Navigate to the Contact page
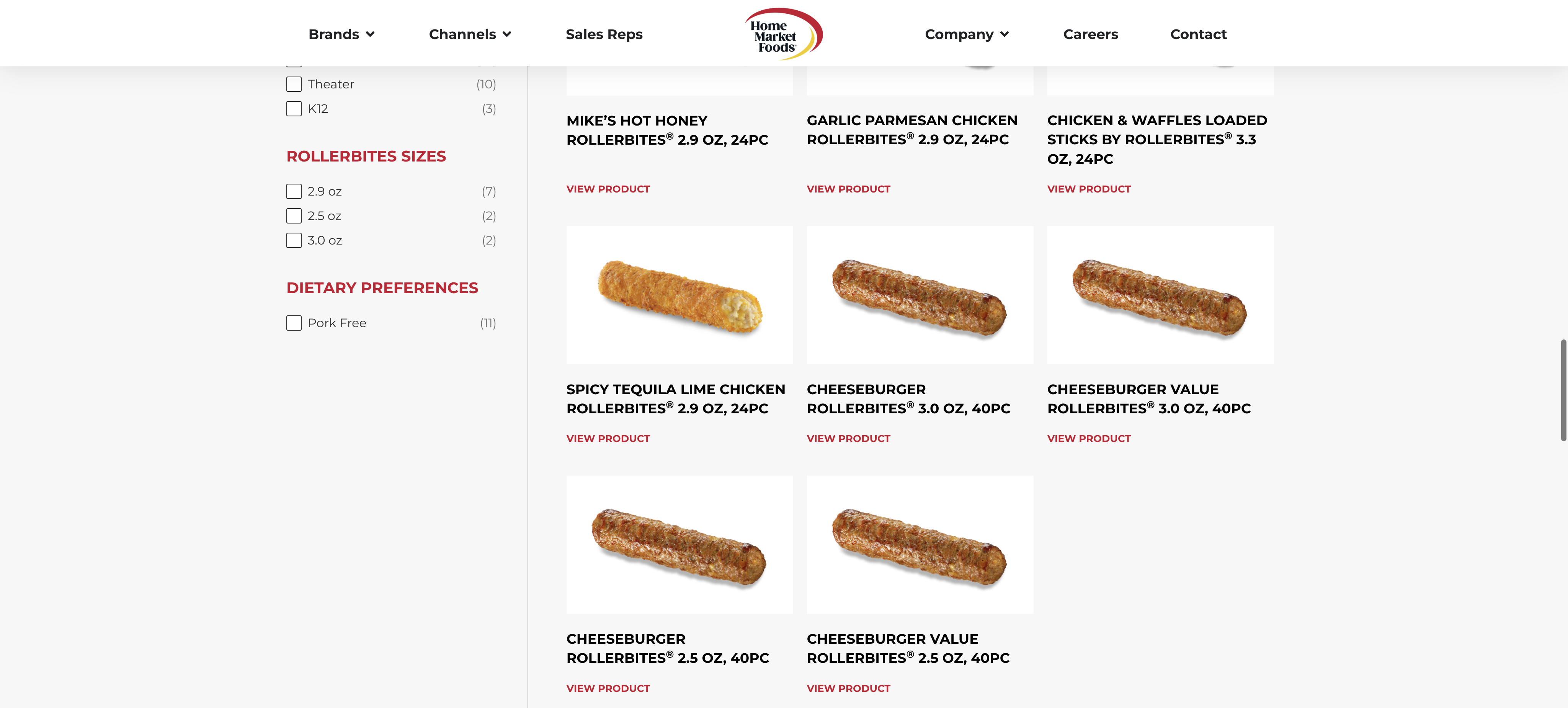 click(1198, 35)
